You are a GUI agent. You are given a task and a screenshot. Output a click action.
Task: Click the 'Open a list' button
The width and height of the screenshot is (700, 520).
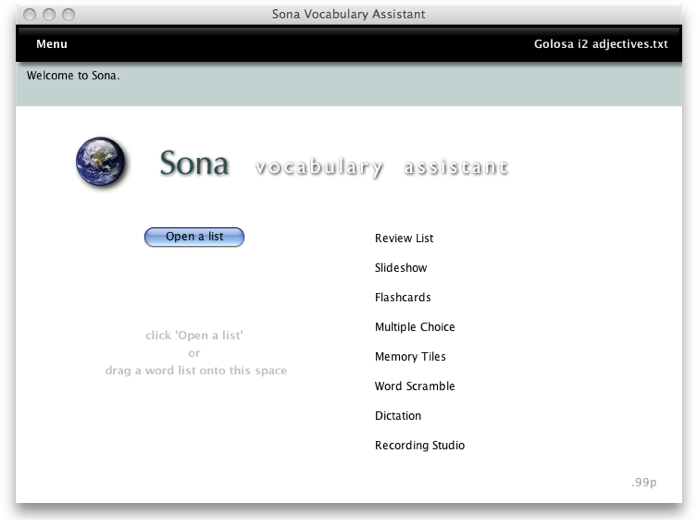[194, 237]
